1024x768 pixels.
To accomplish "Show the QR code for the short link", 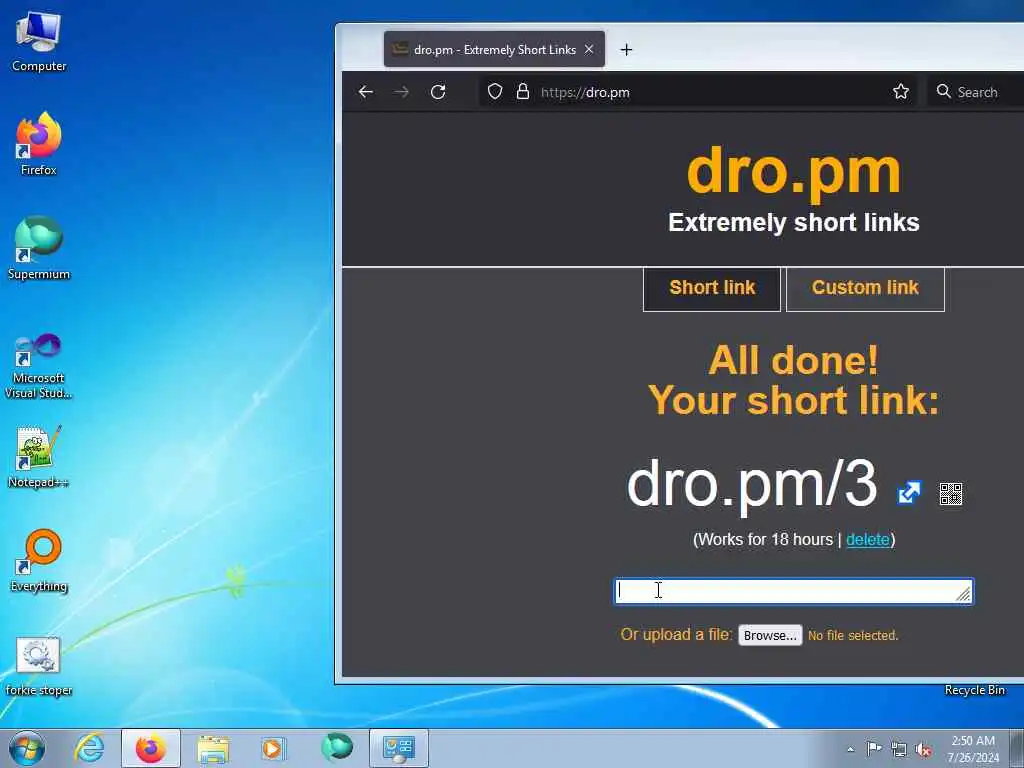I will pyautogui.click(x=950, y=494).
